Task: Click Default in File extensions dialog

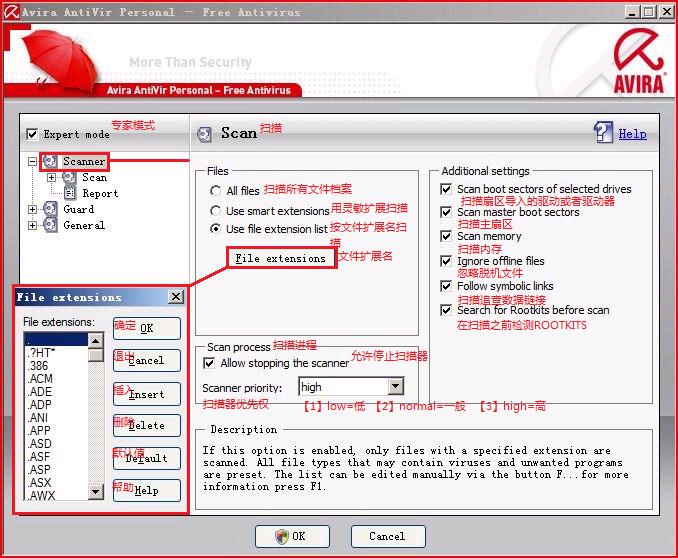Action: pyautogui.click(x=147, y=458)
